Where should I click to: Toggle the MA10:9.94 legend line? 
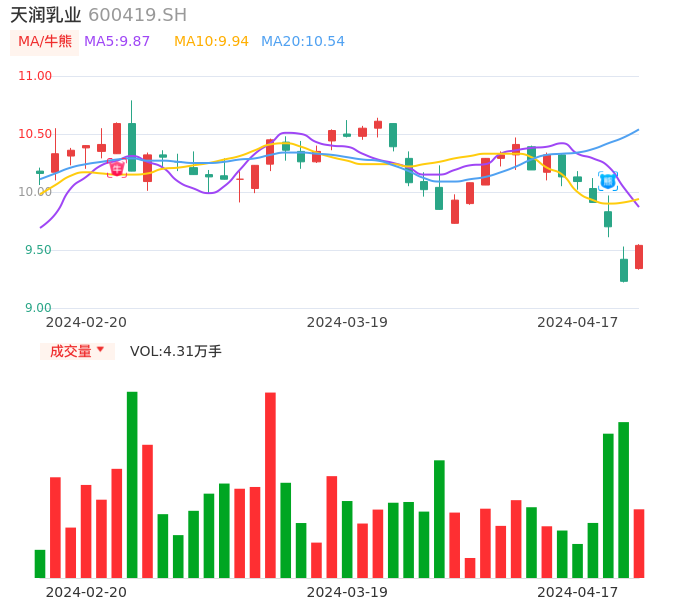pyautogui.click(x=211, y=42)
